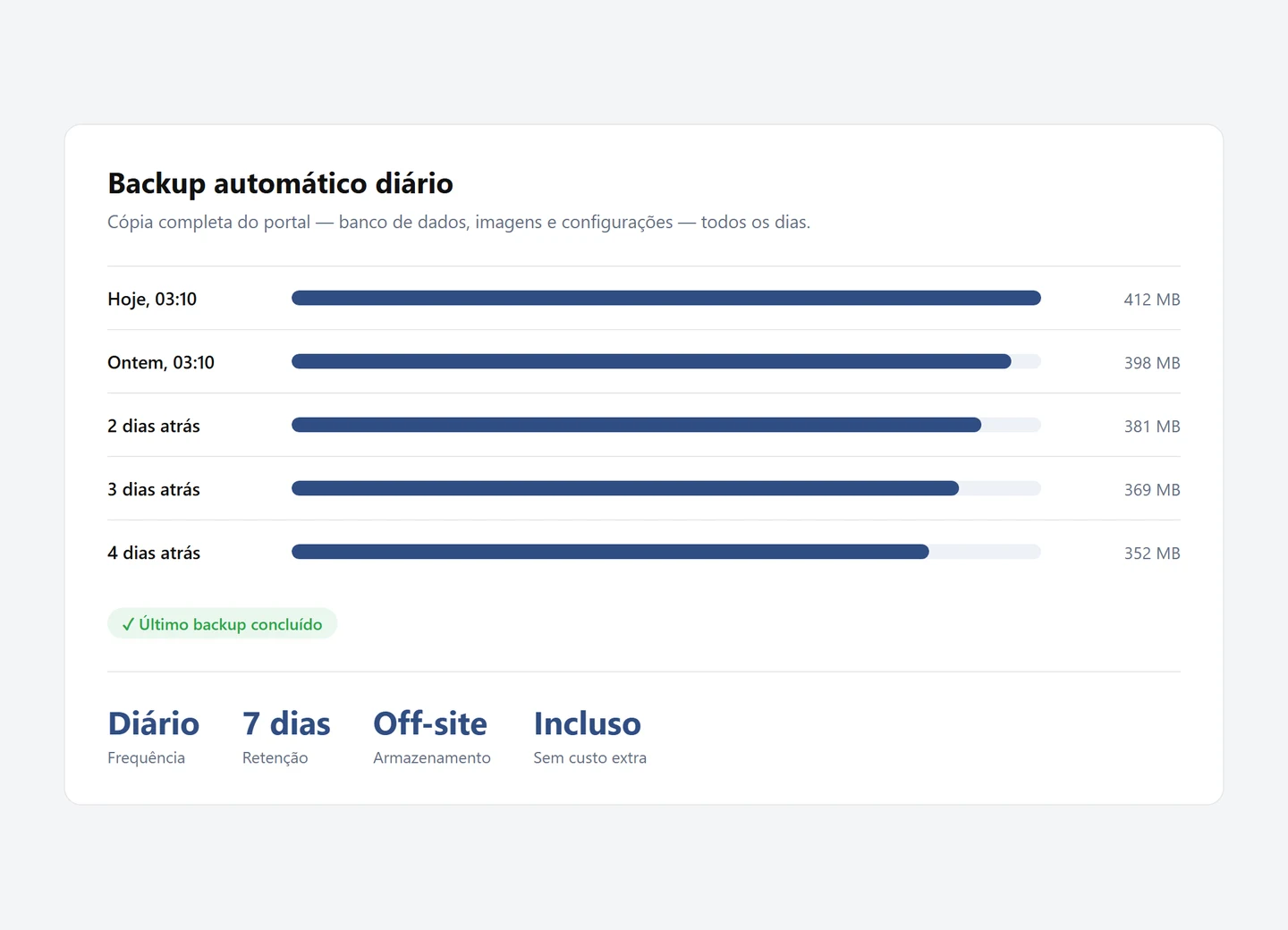
Task: Select the '3 dias atrás' row label
Action: pyautogui.click(x=154, y=489)
